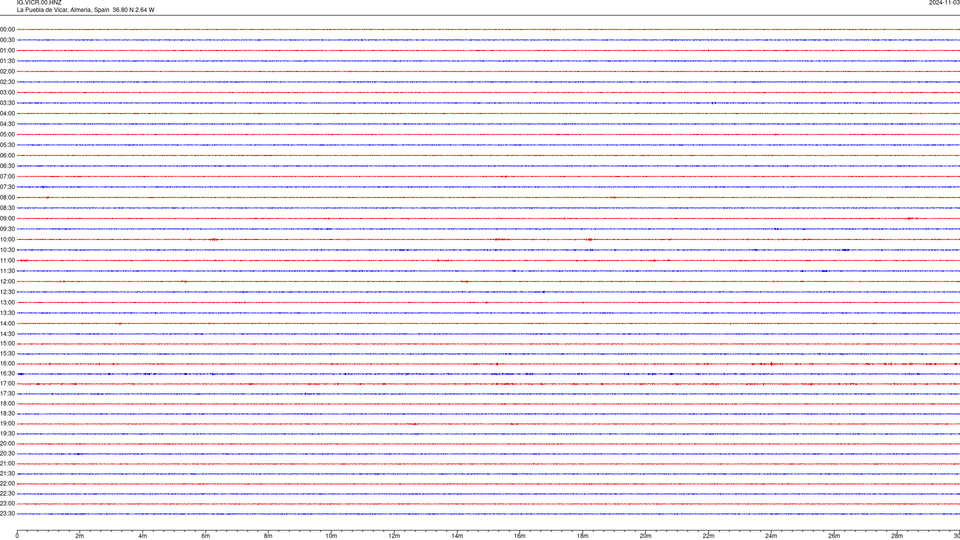Select the 04:30 time label
This screenshot has width=960, height=540.
click(x=7, y=124)
